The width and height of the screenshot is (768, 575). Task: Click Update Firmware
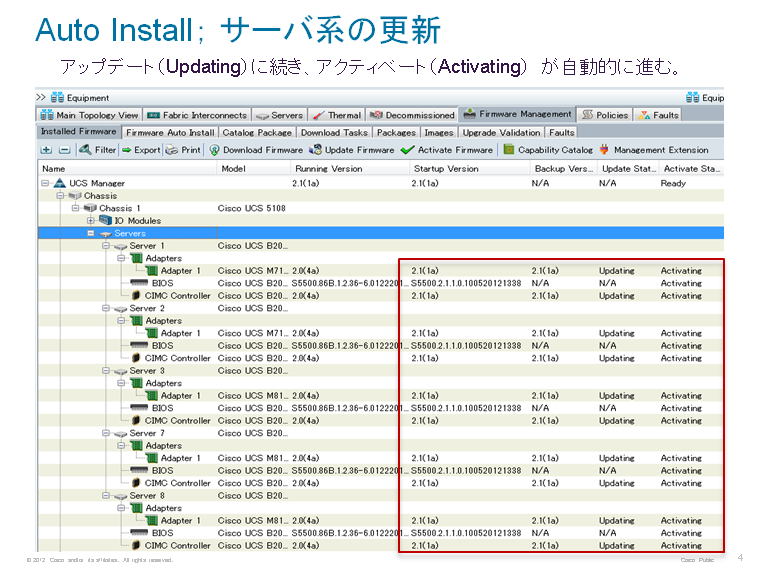click(351, 150)
